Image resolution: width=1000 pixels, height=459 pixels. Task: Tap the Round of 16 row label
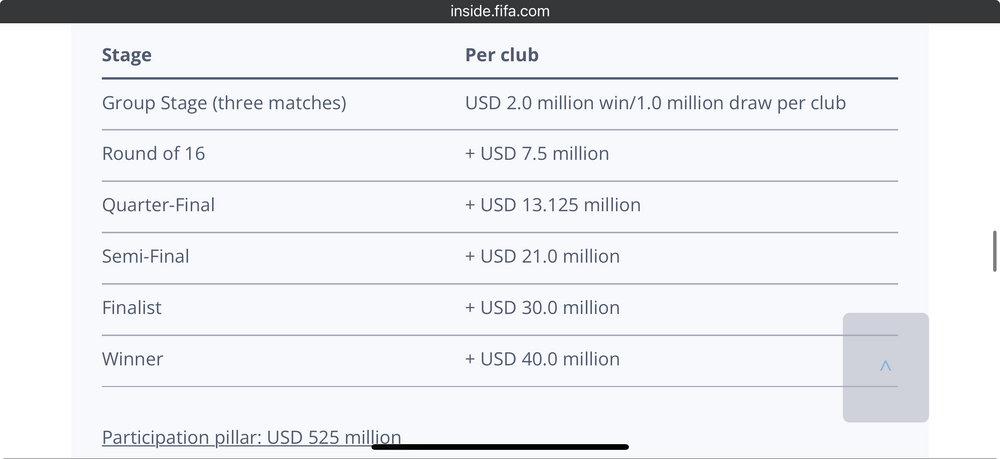153,154
